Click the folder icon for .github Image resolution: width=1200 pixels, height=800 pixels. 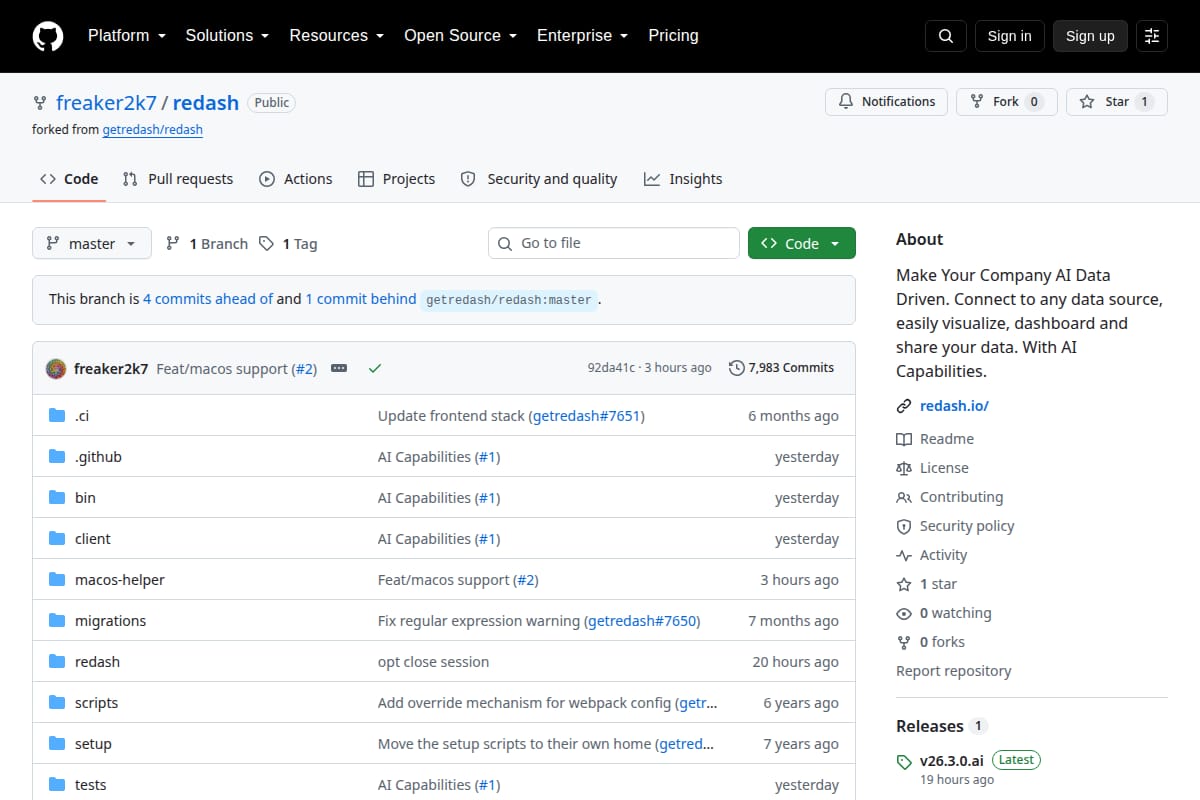(x=57, y=457)
